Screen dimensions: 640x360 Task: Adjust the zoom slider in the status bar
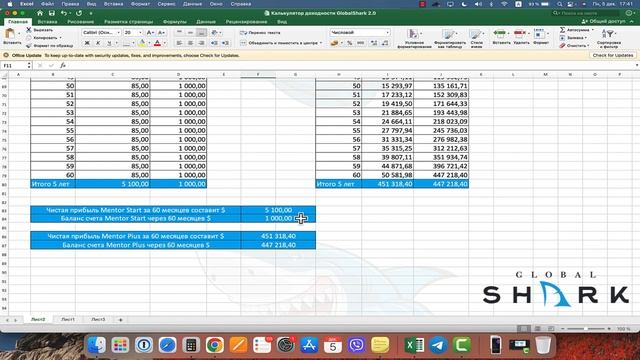(585, 329)
